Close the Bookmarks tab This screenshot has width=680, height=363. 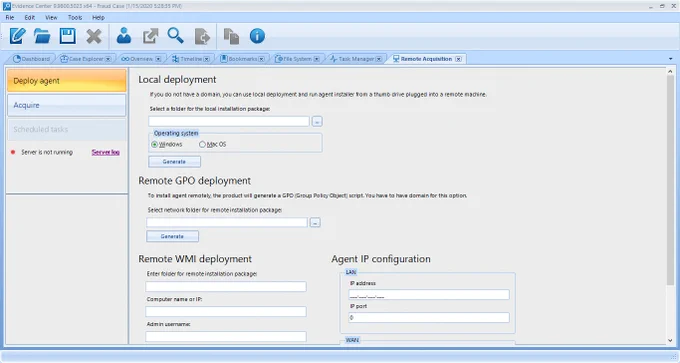coord(262,59)
